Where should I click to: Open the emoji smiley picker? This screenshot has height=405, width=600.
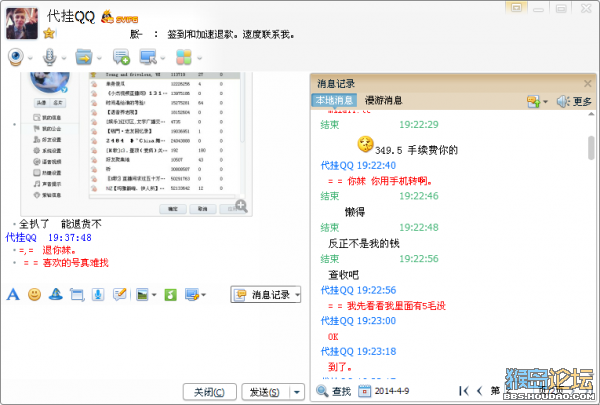pyautogui.click(x=34, y=294)
